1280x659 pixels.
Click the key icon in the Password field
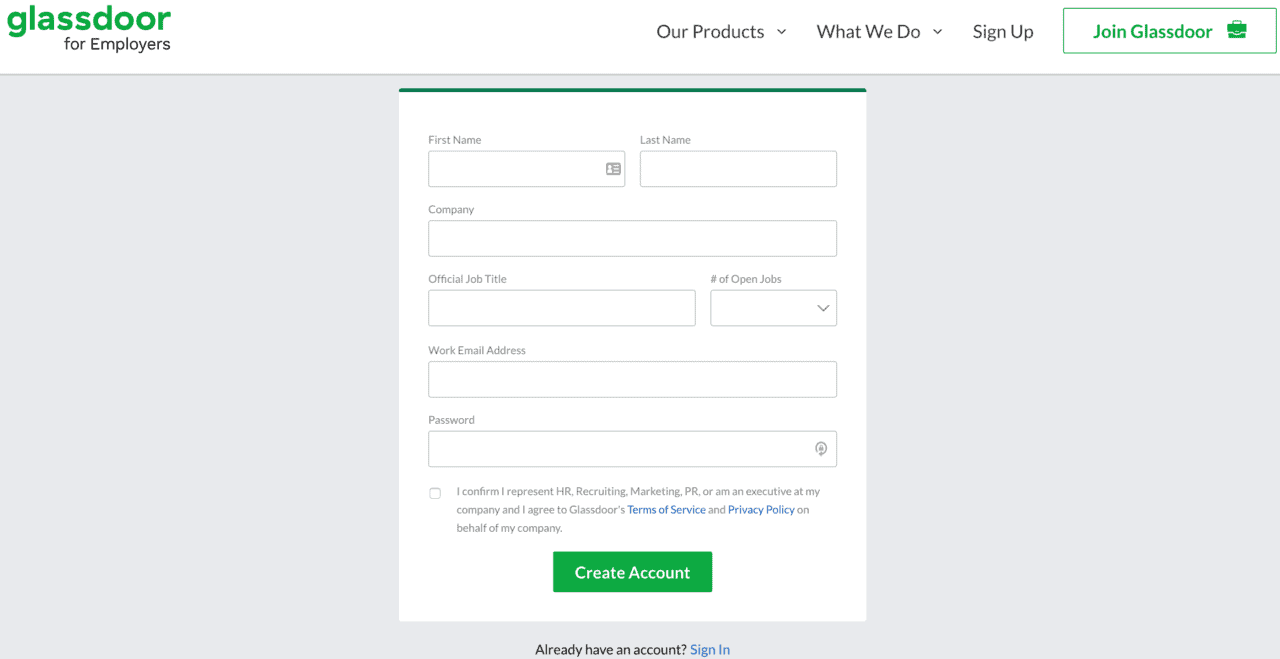tap(820, 449)
